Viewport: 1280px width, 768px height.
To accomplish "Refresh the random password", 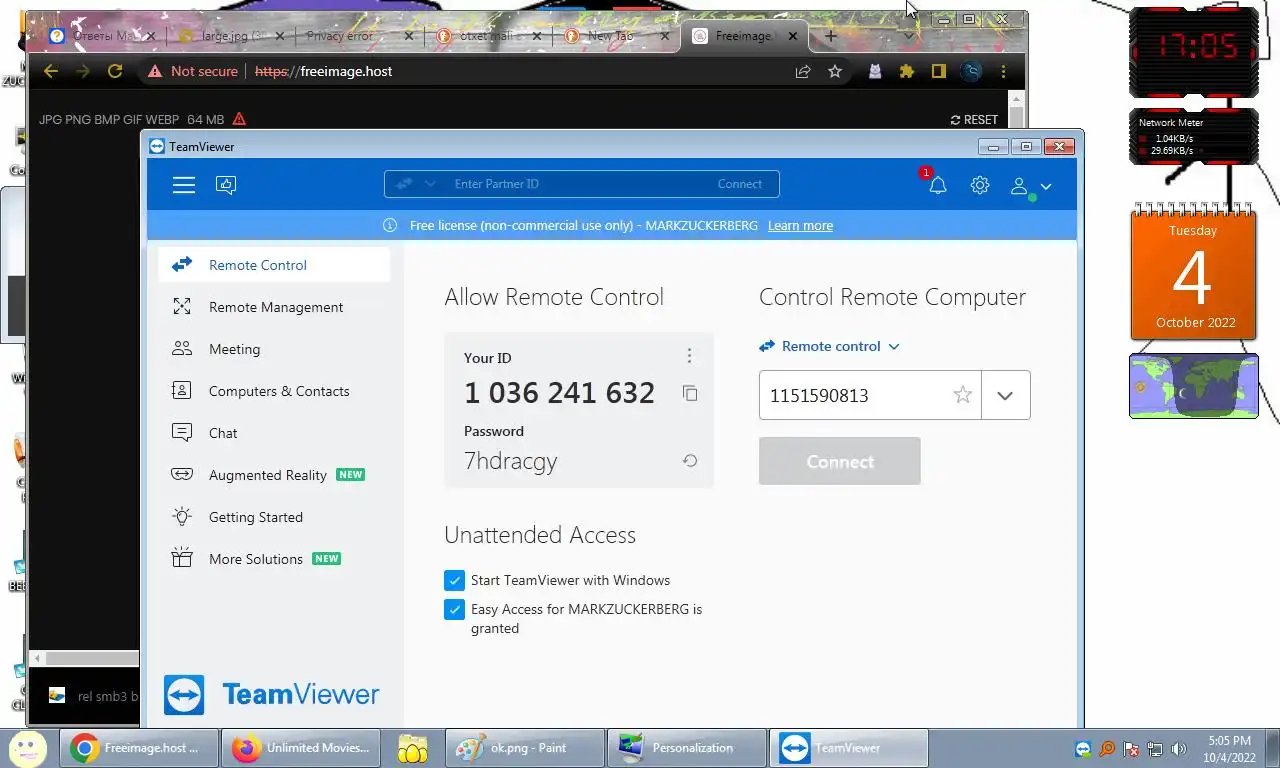I will pyautogui.click(x=690, y=461).
